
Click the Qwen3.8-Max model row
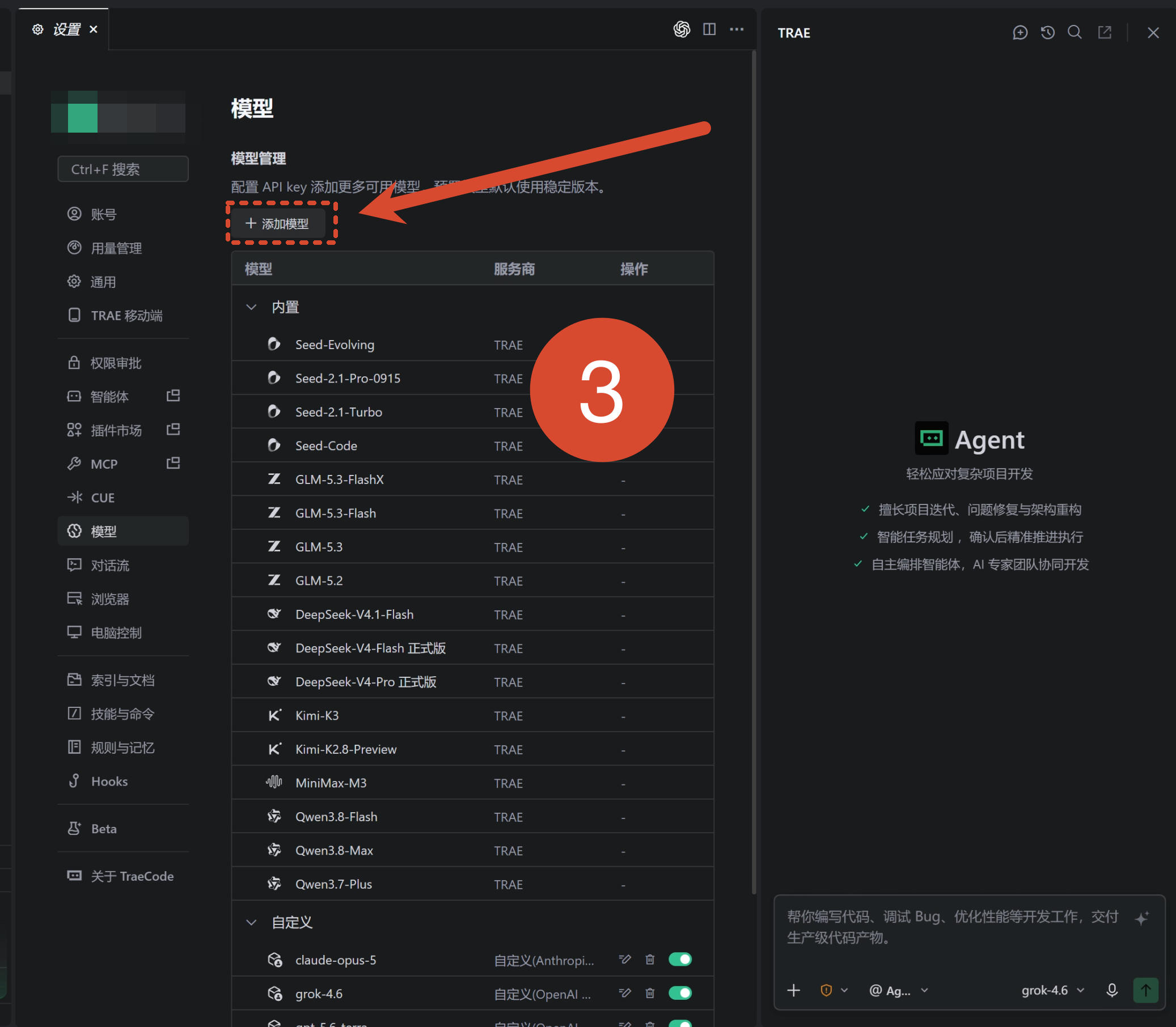[472, 851]
